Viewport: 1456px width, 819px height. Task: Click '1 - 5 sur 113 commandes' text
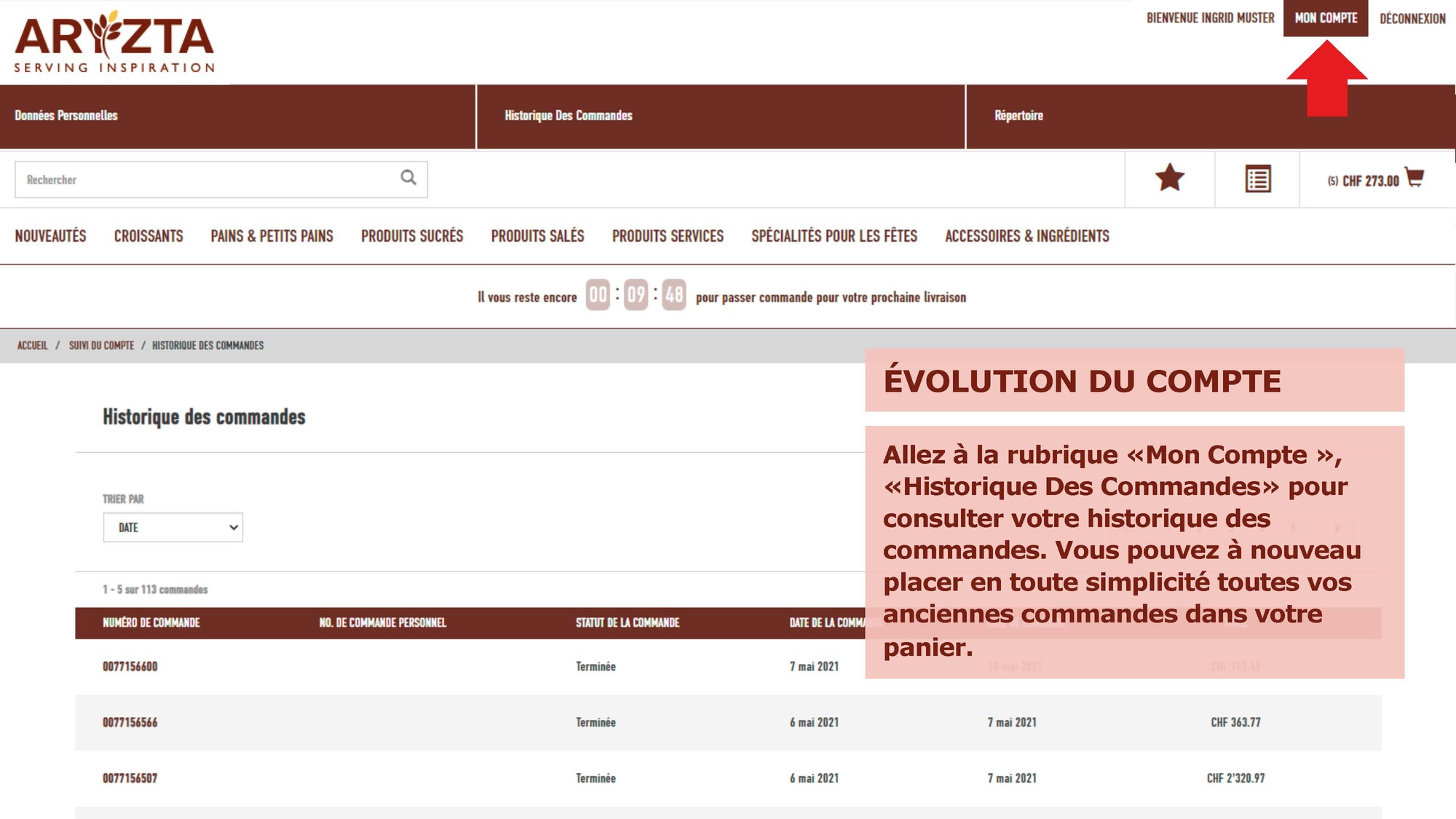click(155, 590)
